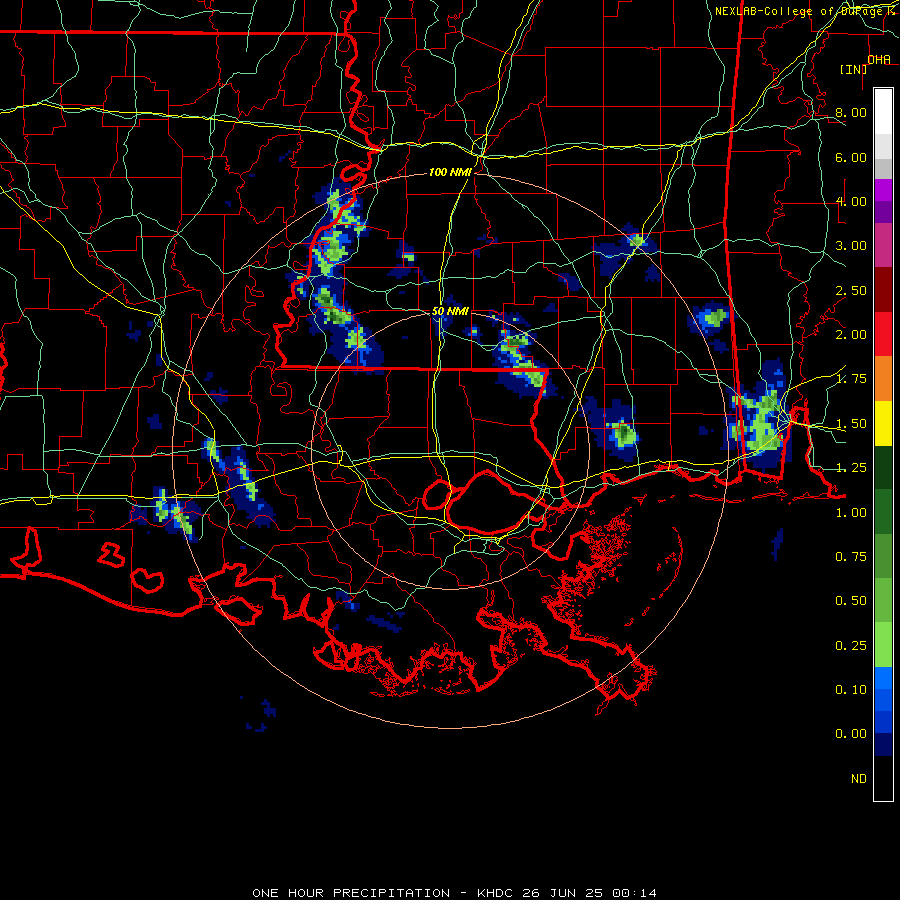Click the ONE HOUR PRECIPITATION caption text
The width and height of the screenshot is (900, 900).
tap(351, 893)
